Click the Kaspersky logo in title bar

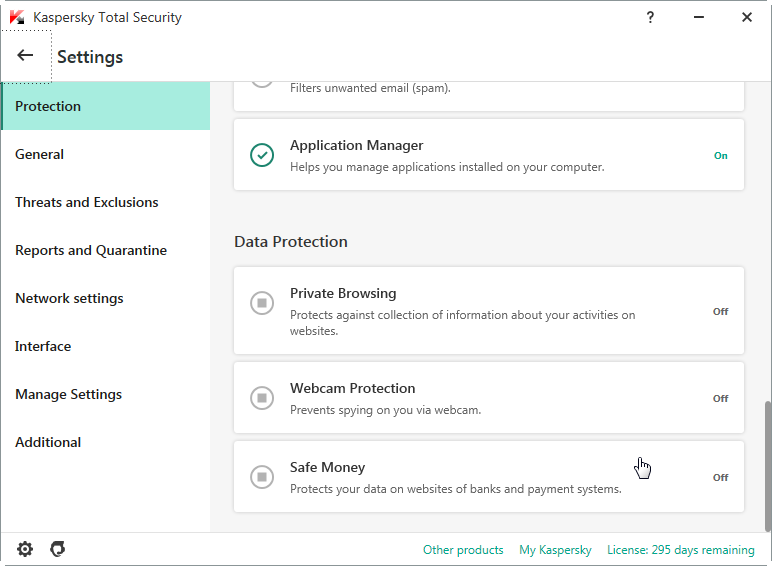pos(17,17)
